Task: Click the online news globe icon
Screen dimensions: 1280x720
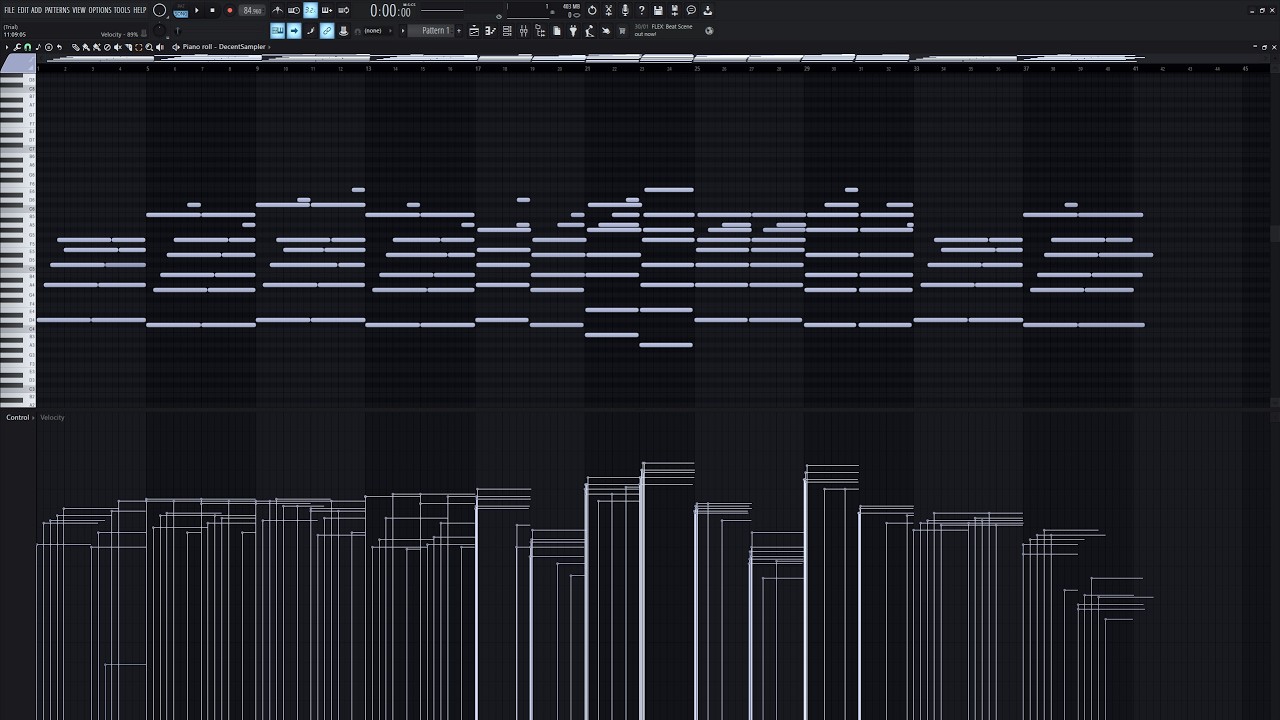Action: point(709,31)
